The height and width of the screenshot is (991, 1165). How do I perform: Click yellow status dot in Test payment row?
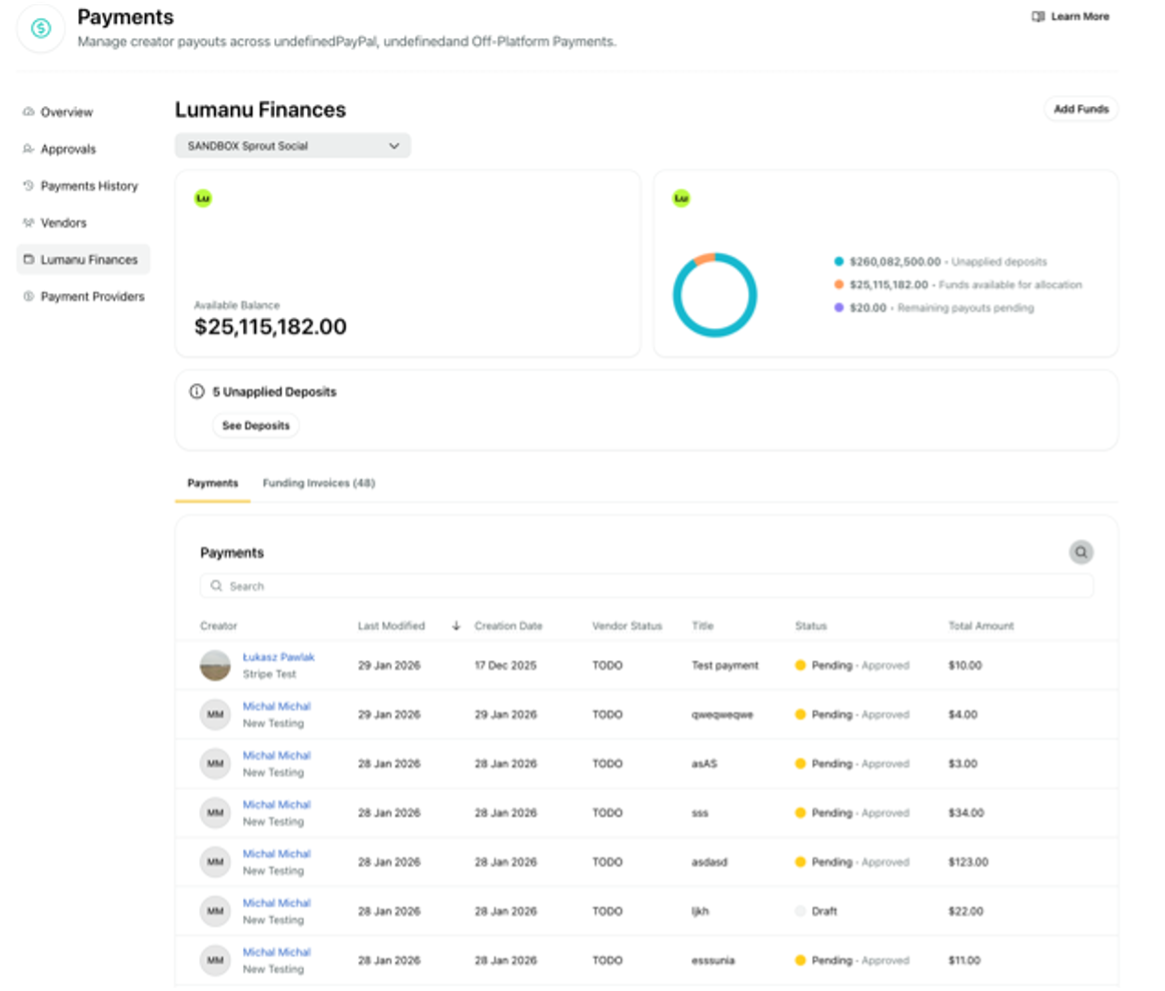click(800, 665)
